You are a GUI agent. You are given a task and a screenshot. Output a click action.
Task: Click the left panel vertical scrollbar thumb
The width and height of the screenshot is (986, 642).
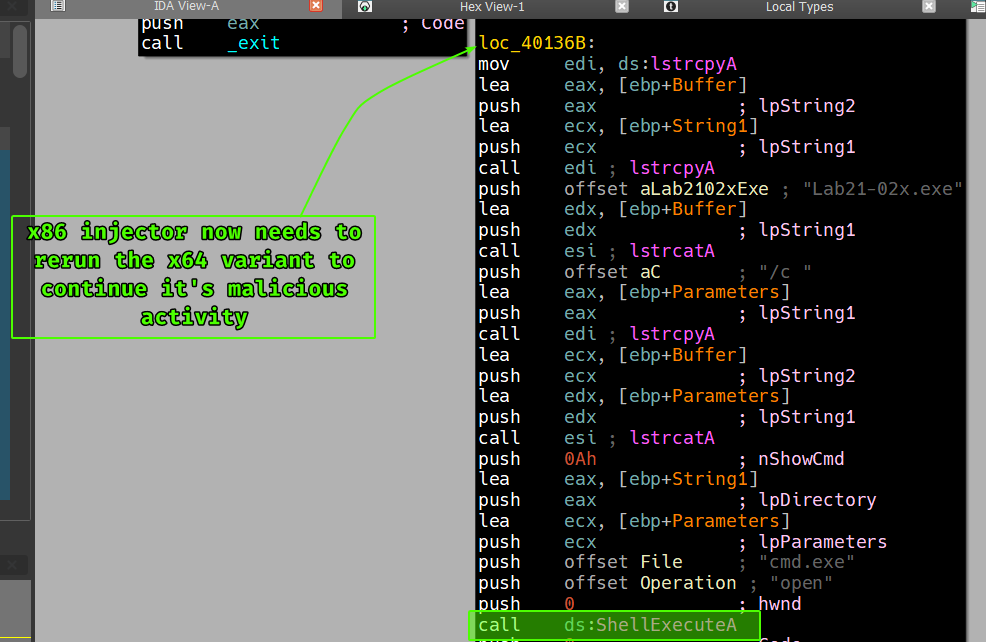pyautogui.click(x=19, y=52)
